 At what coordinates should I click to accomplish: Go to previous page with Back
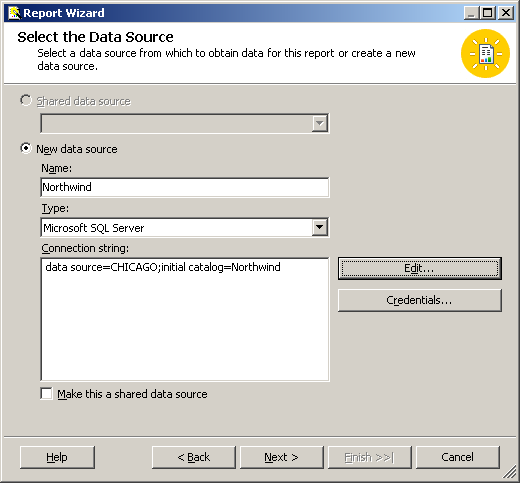click(x=194, y=457)
